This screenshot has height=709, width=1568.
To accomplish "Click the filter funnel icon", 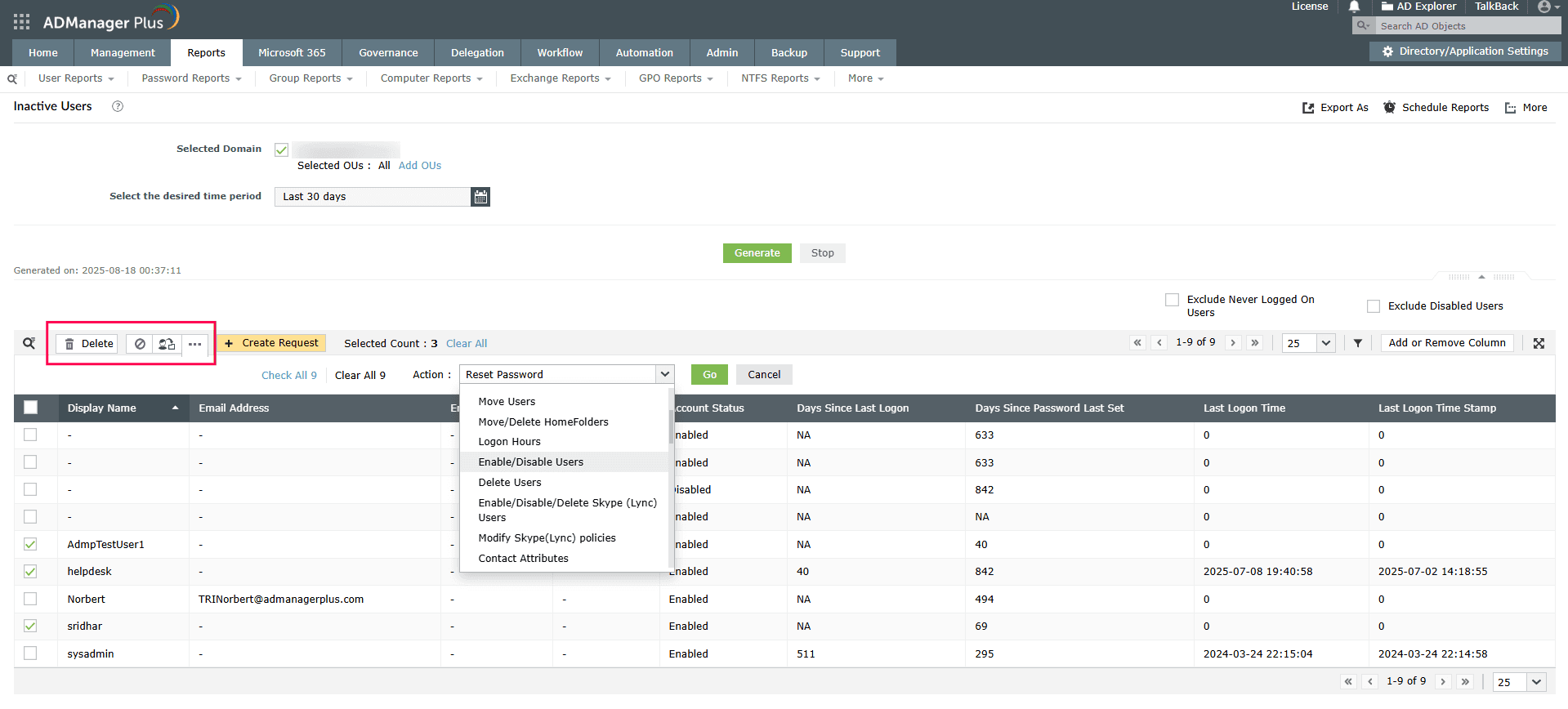I will [x=1358, y=343].
